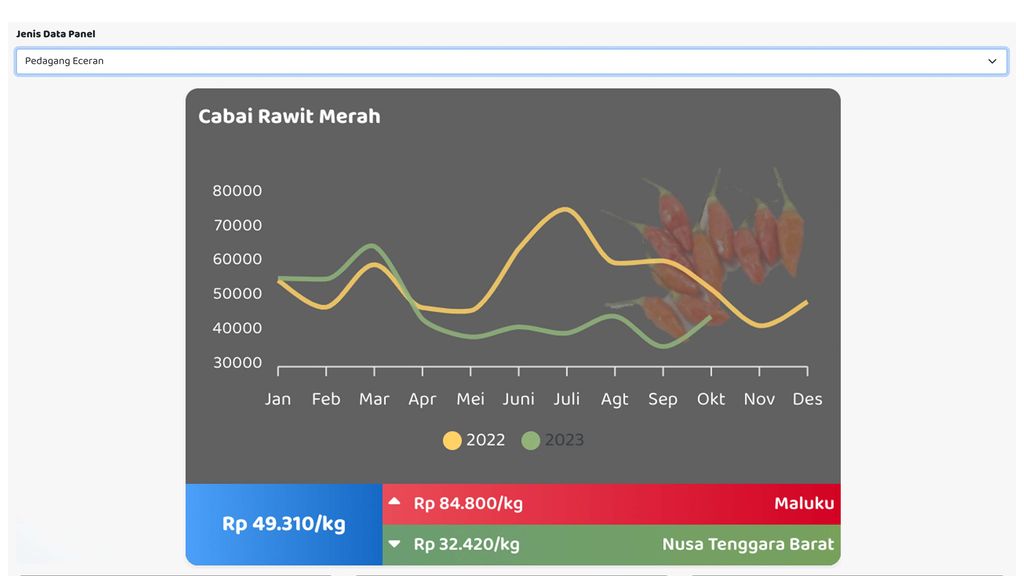Select the Des month axis label
The height and width of the screenshot is (576, 1024).
(x=807, y=399)
